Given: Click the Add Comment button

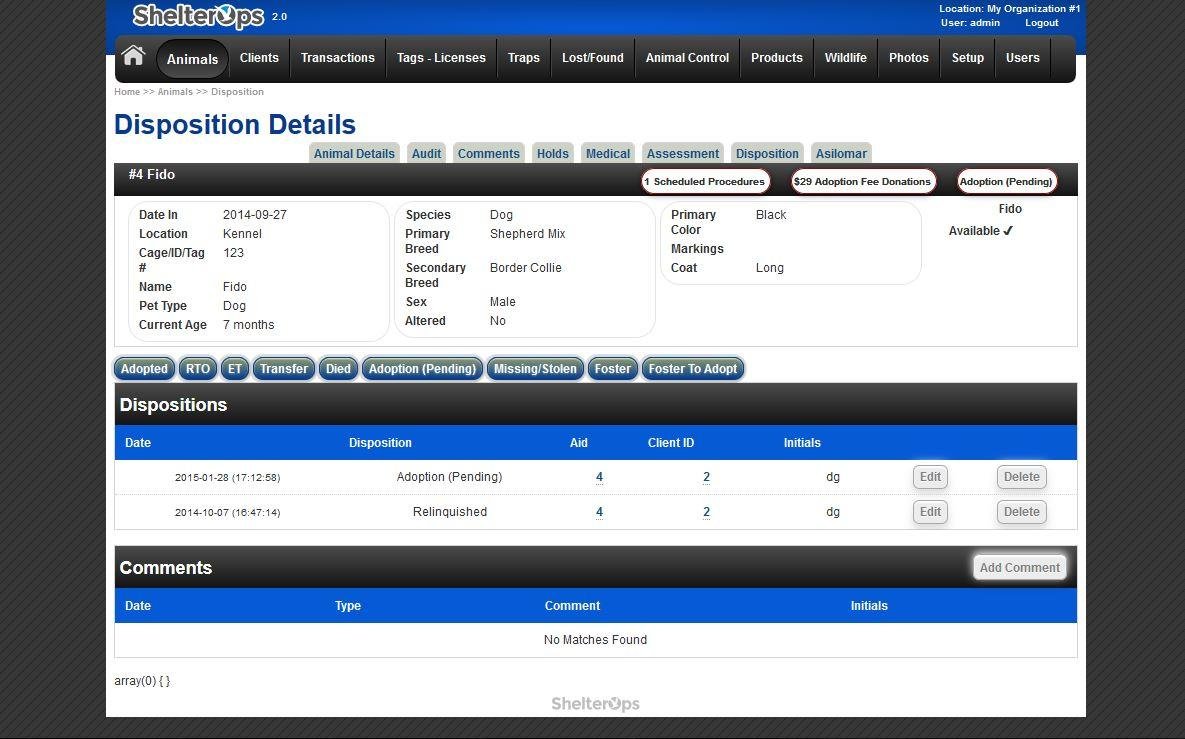Looking at the screenshot, I should click(1019, 567).
